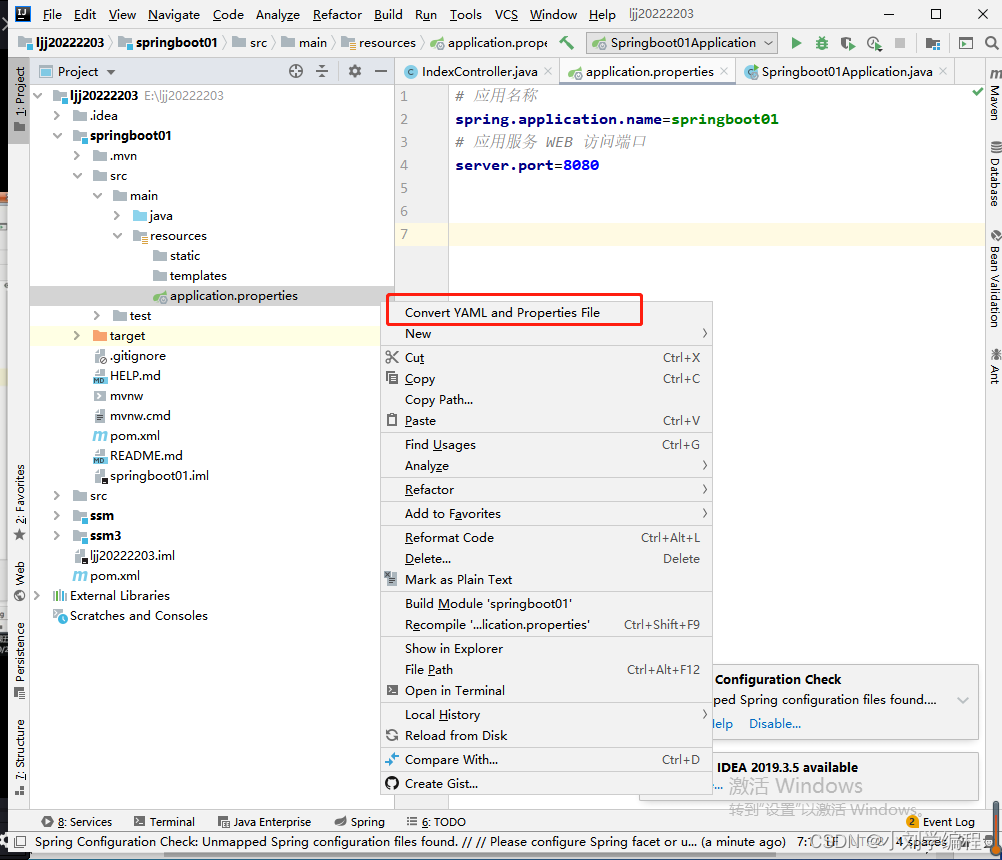
Task: Open the Java Enterprise tool window
Action: (264, 822)
